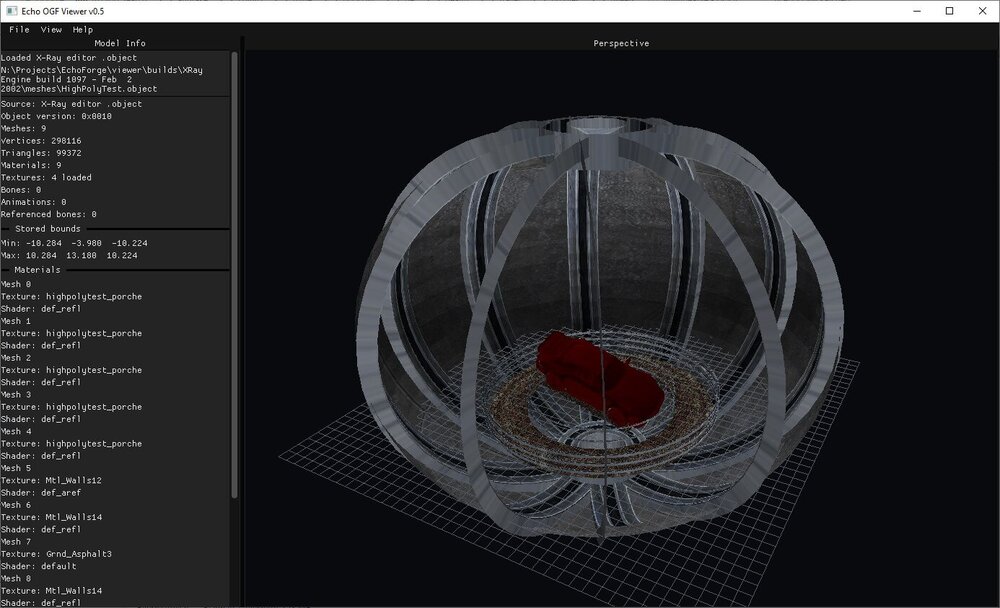Viewport: 1000px width, 608px height.
Task: Click 'Loaded X-Ray editor .object' status line
Action: click(x=69, y=57)
